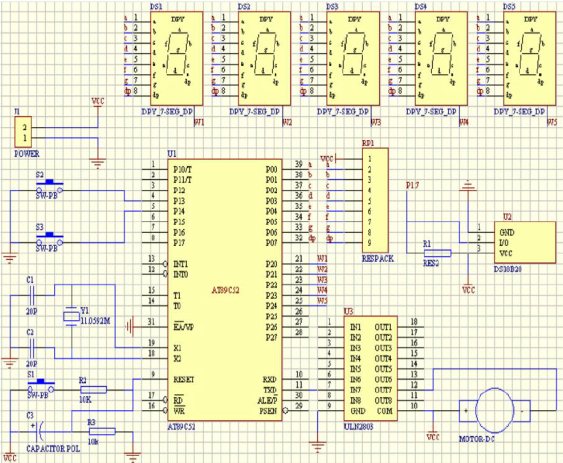Click the S3 push-button switch
The width and height of the screenshot is (563, 463).
(x=50, y=240)
